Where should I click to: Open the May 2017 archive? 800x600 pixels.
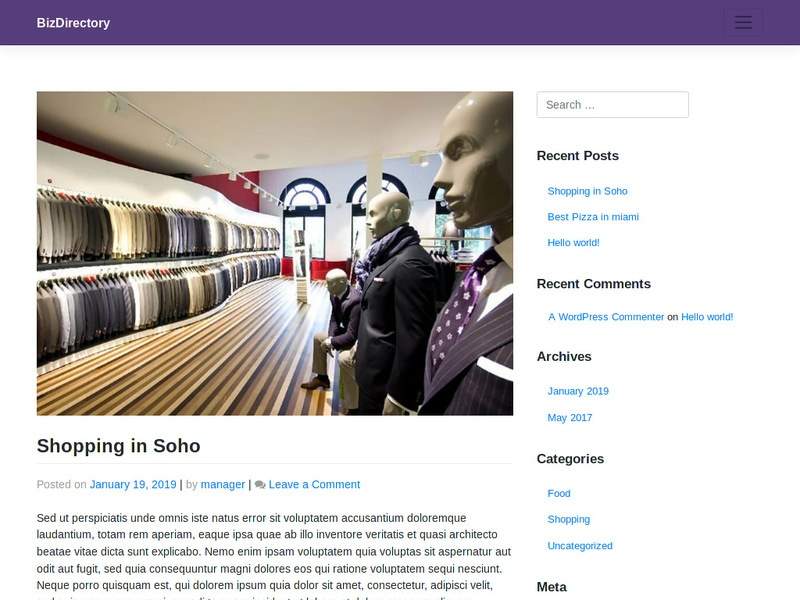(569, 418)
